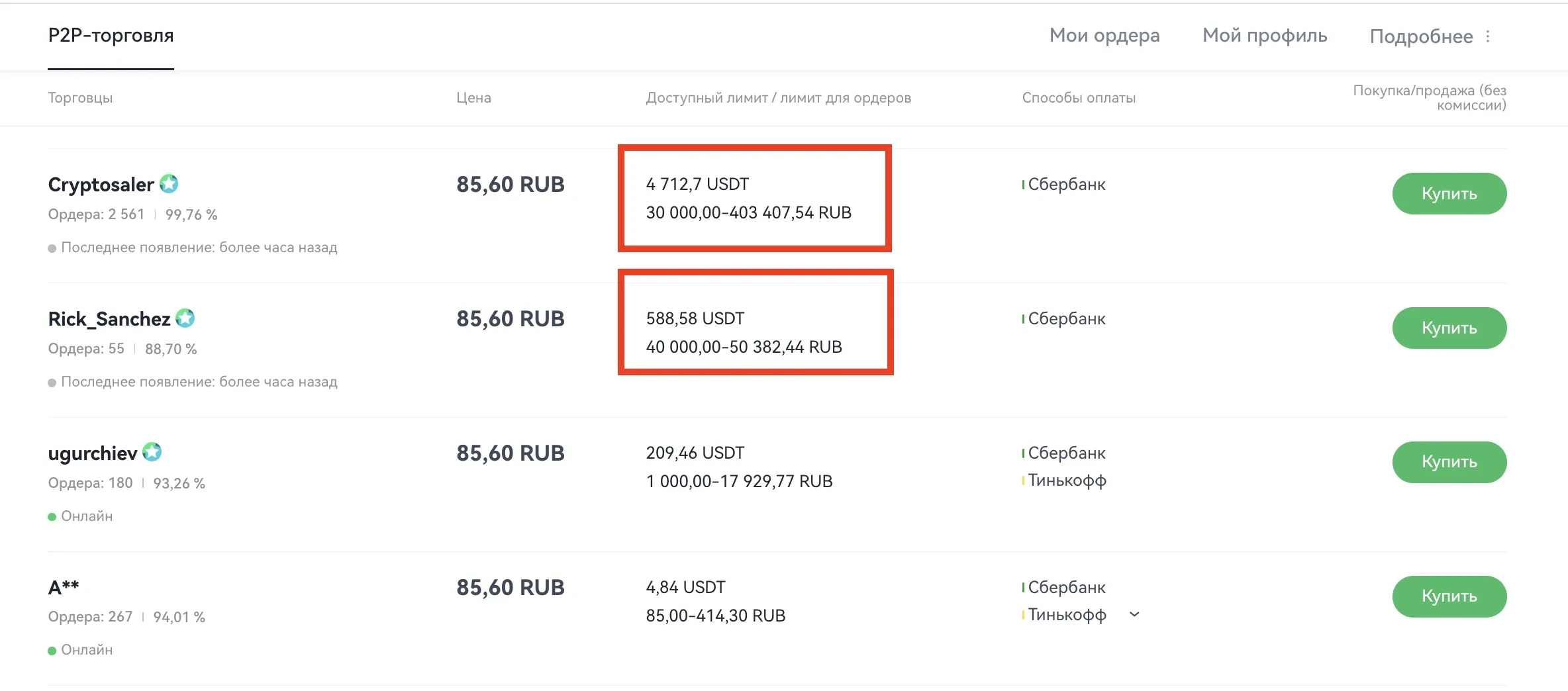Viewport: 1568px width, 691px height.
Task: Click the verified badge next to Cryptosaler
Action: 171,184
